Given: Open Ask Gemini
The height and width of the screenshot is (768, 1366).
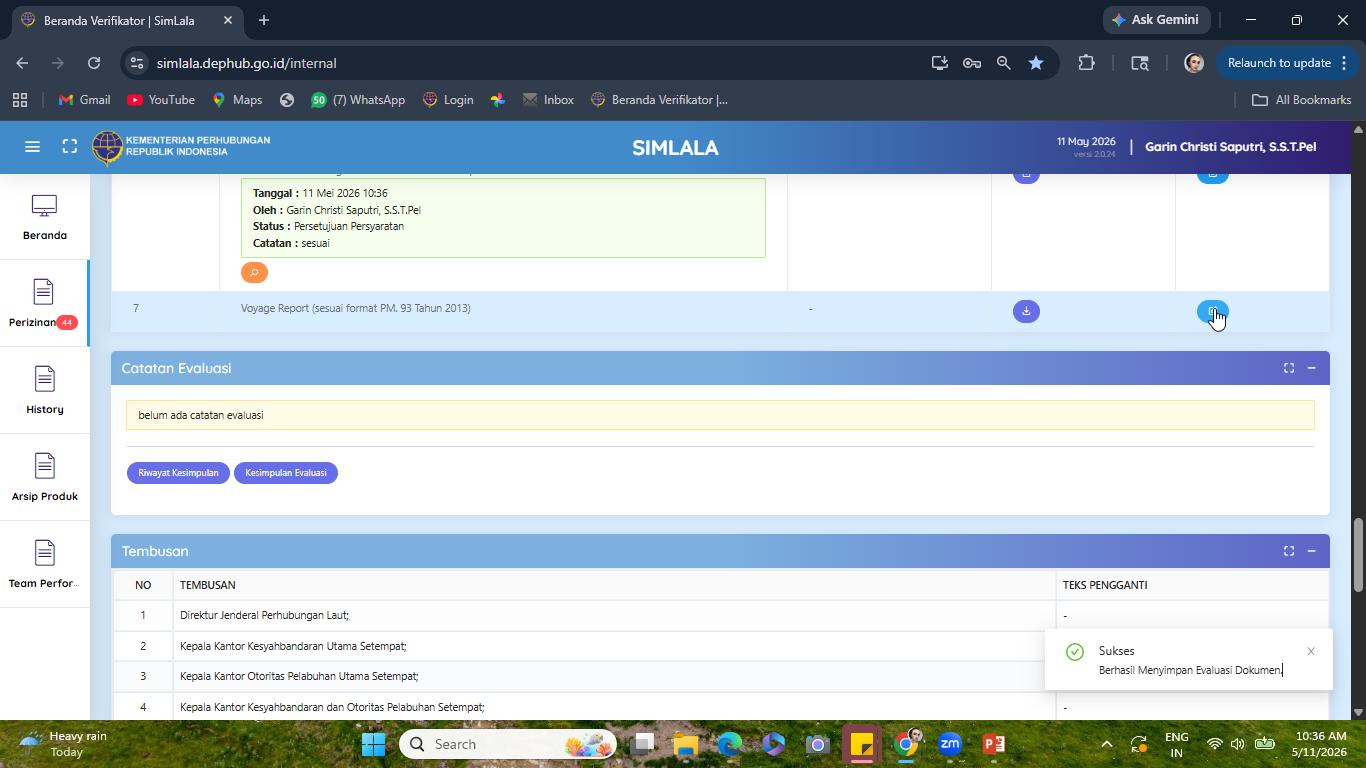Looking at the screenshot, I should tap(1157, 20).
